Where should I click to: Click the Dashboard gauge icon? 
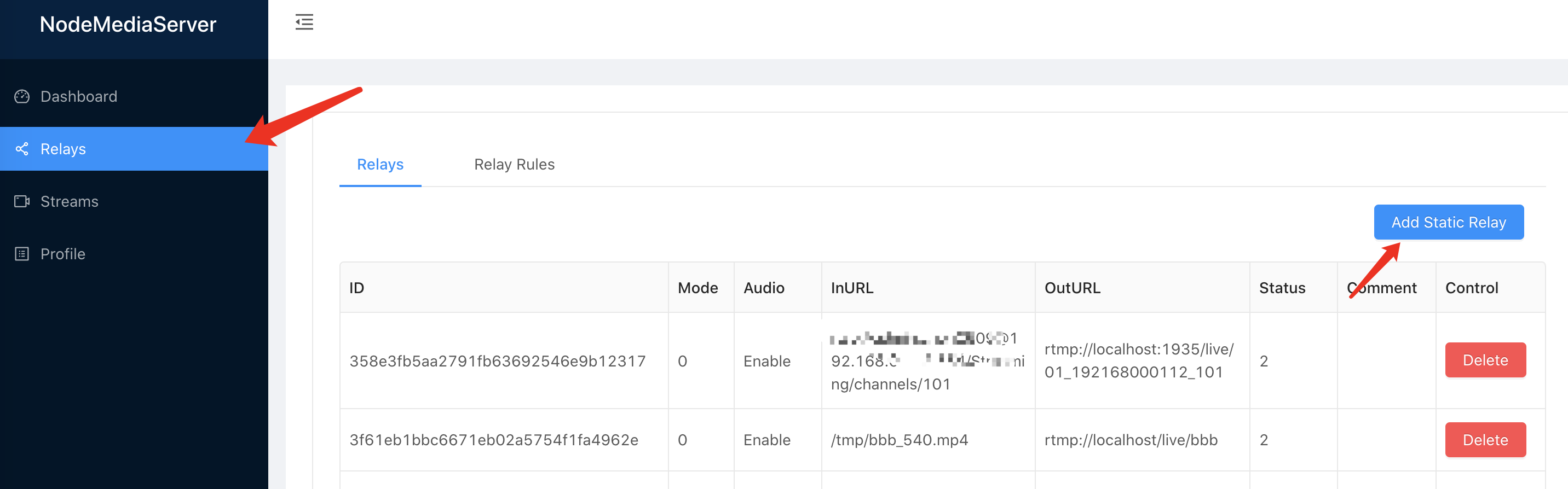click(x=22, y=96)
